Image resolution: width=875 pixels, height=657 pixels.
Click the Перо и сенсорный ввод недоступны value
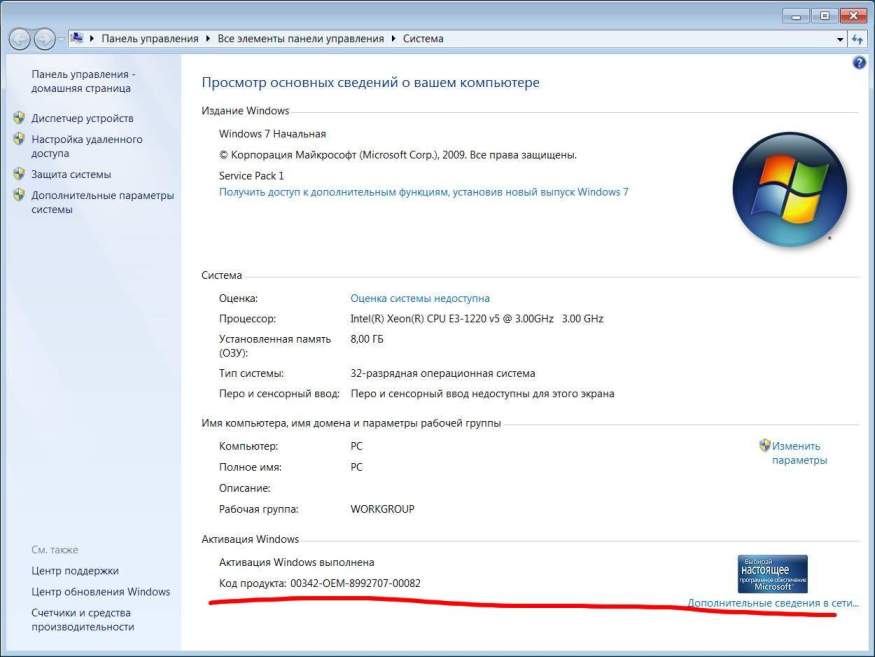tap(482, 394)
